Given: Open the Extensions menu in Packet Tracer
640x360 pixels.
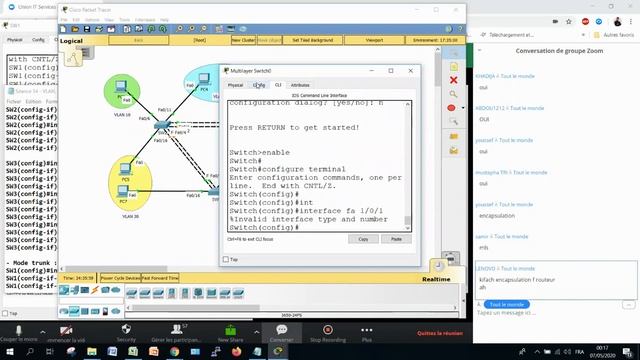Looking at the screenshot, I should pyautogui.click(x=145, y=20).
